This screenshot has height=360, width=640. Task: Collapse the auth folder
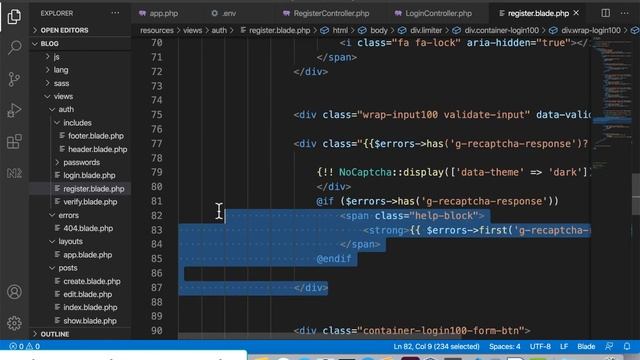(66, 109)
